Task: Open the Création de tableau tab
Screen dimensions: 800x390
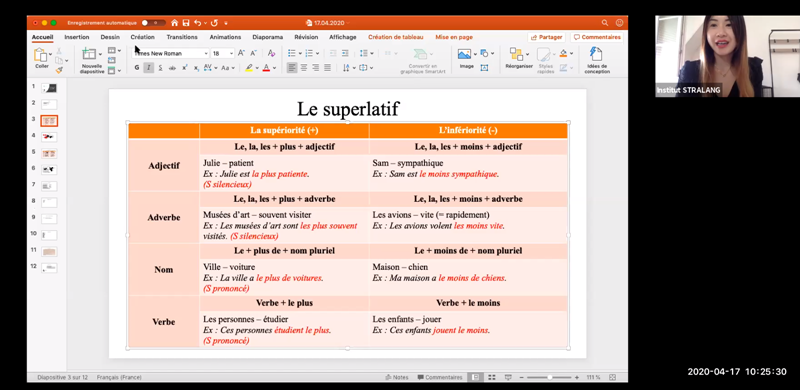Action: (395, 37)
